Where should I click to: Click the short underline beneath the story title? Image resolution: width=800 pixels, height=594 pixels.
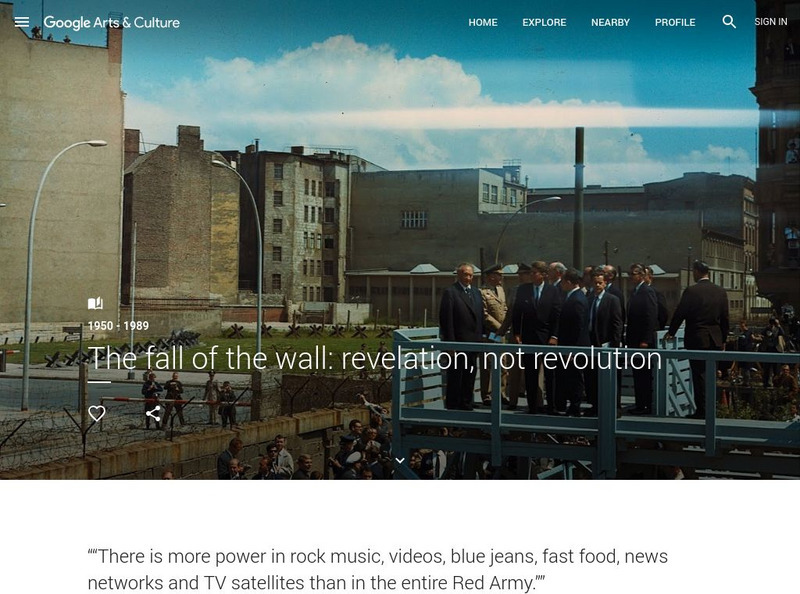tap(99, 382)
